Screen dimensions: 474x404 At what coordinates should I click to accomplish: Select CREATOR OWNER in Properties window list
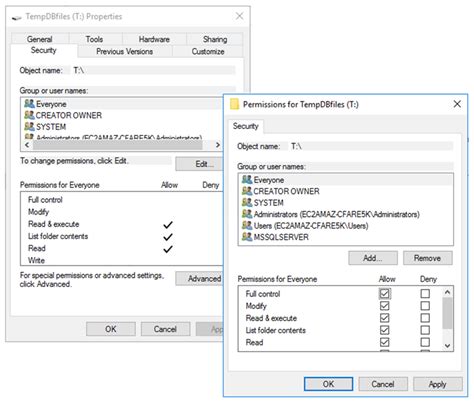[122, 115]
